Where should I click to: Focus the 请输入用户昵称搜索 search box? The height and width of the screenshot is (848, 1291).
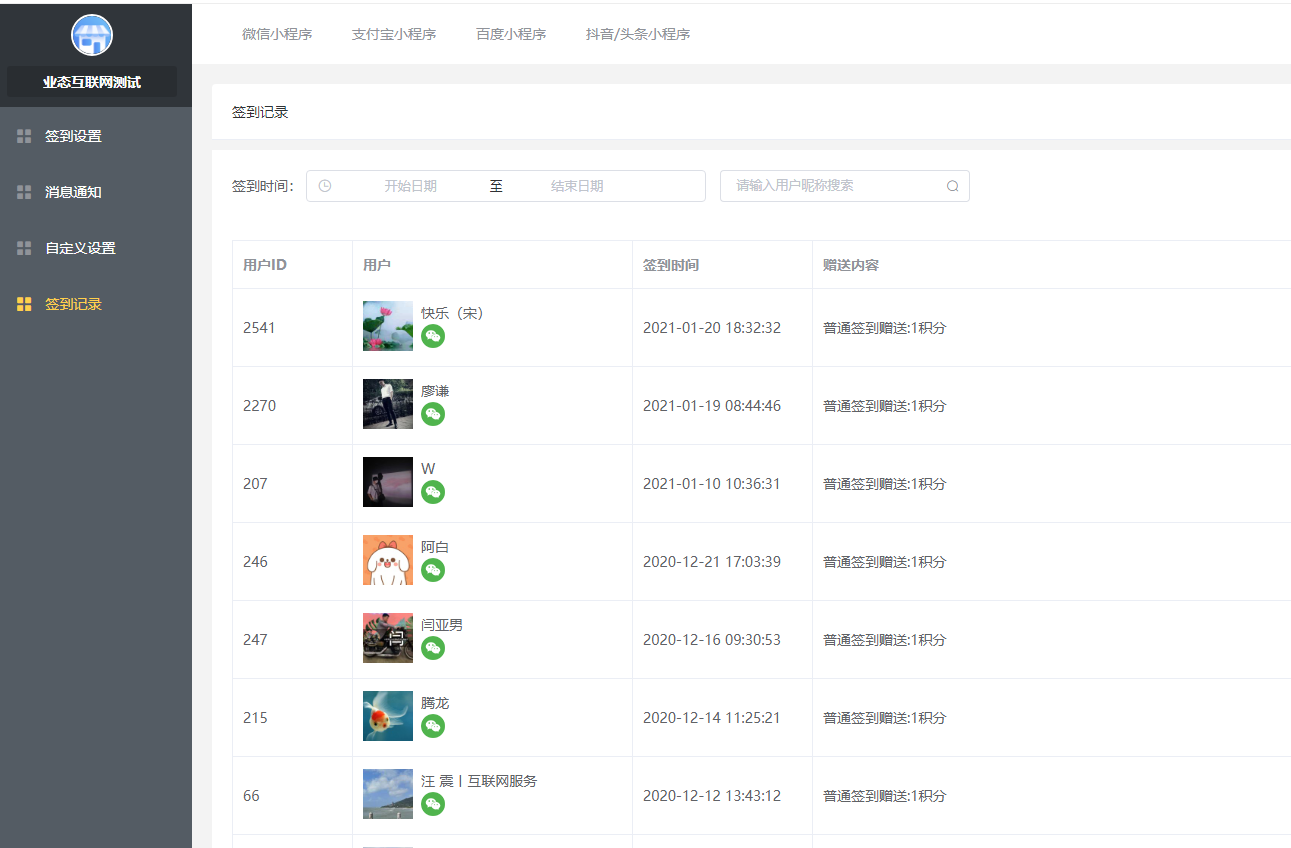click(x=845, y=186)
